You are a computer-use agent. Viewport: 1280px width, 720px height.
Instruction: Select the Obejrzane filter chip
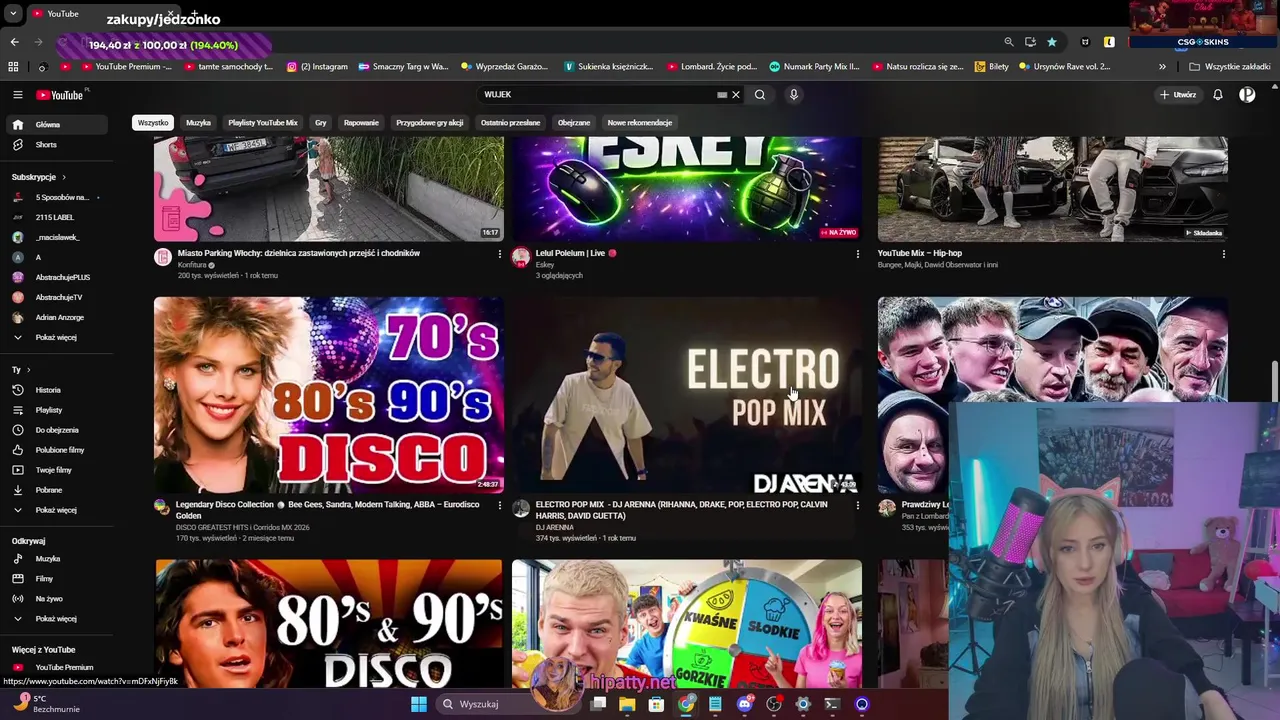pyautogui.click(x=574, y=123)
